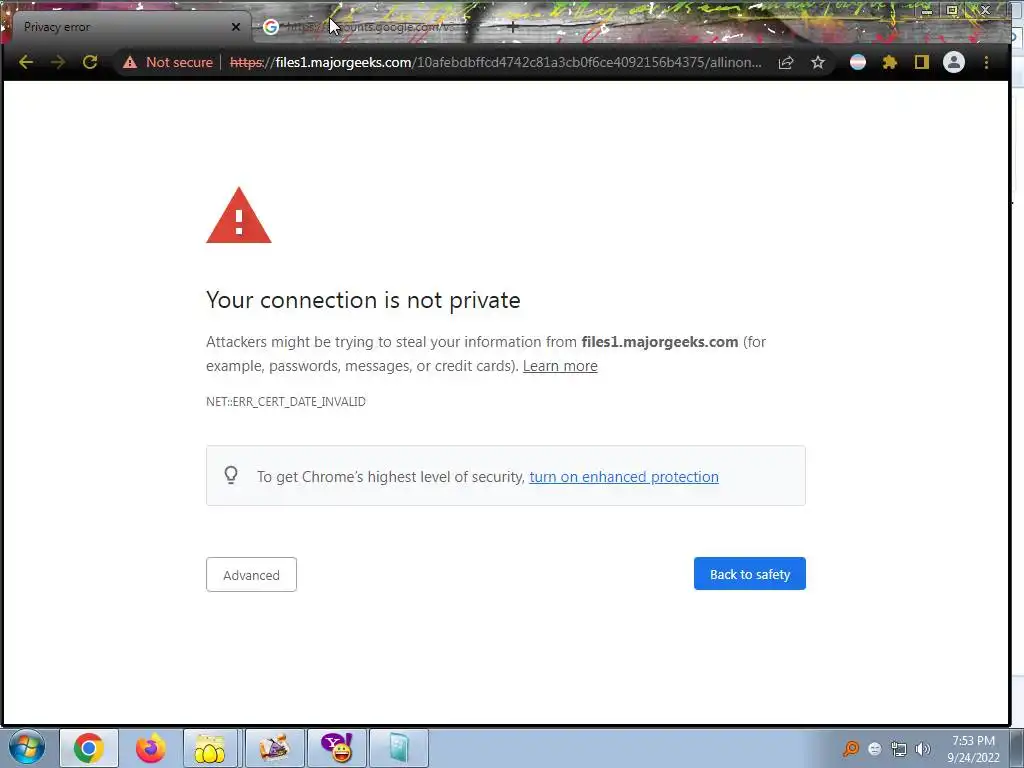Click the Back to safety button
This screenshot has height=768, width=1024.
750,574
